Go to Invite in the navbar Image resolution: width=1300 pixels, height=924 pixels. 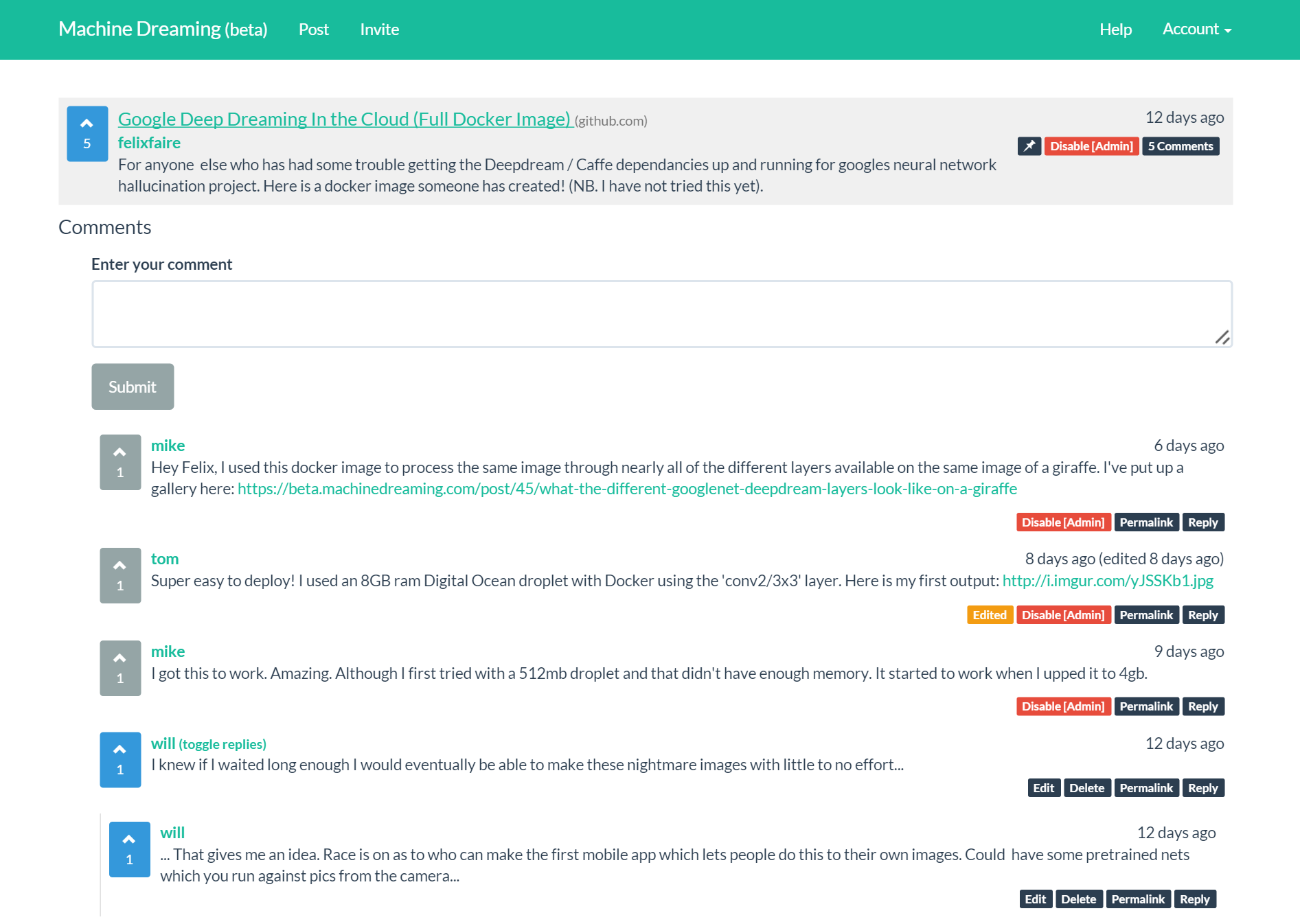click(380, 30)
